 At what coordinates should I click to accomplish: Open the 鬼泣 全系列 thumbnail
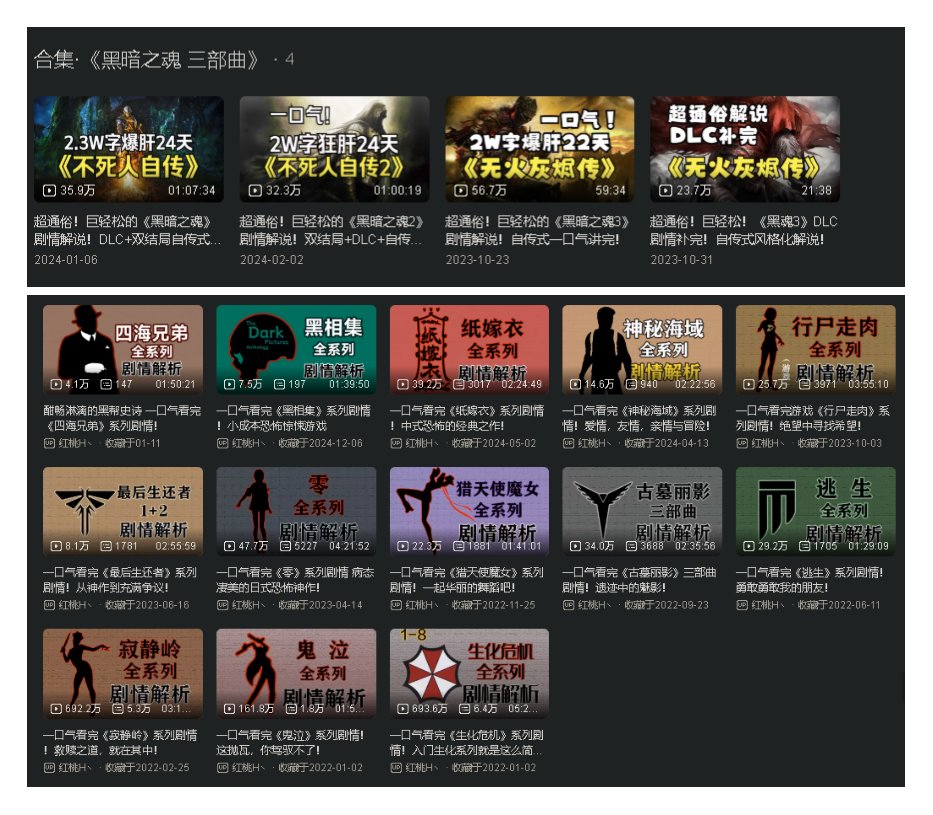pyautogui.click(x=296, y=673)
